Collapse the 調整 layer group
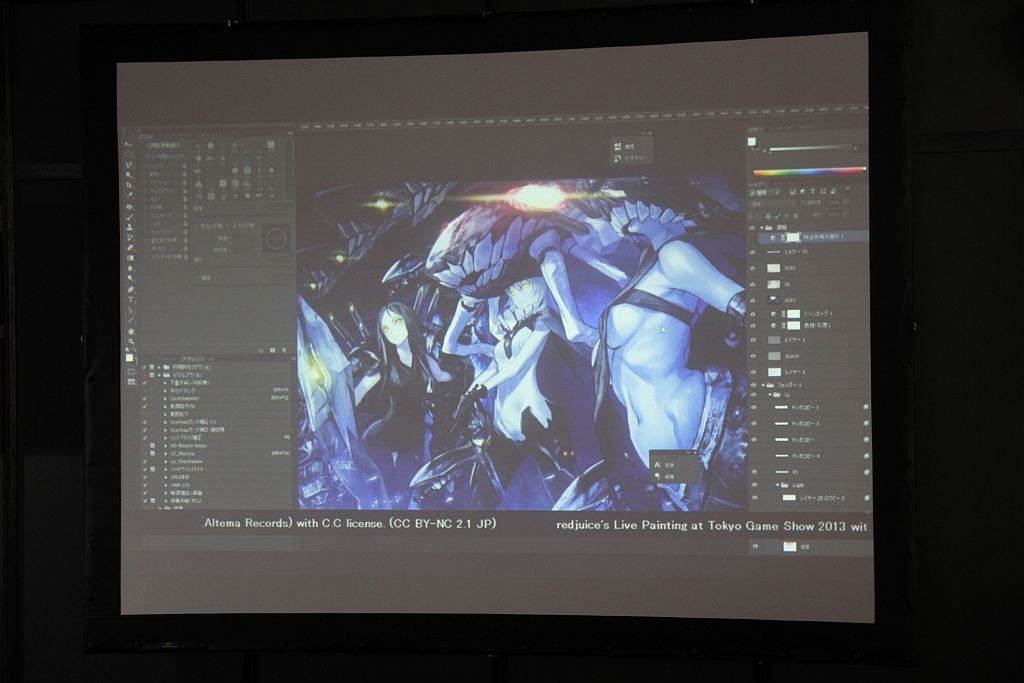The image size is (1024, 683). coord(761,227)
